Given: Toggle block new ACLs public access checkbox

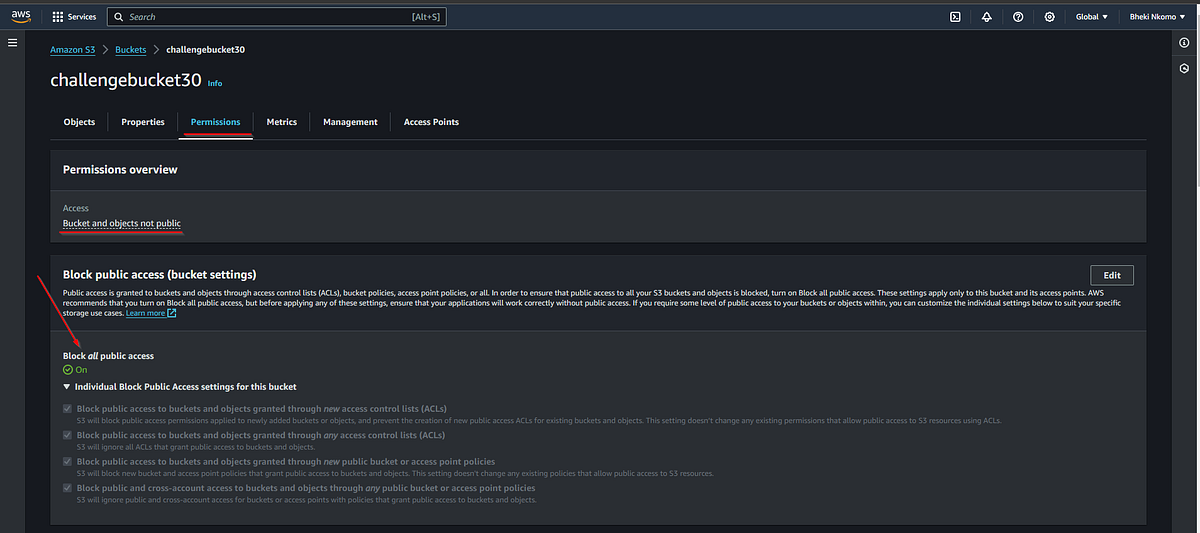Looking at the screenshot, I should (x=68, y=409).
